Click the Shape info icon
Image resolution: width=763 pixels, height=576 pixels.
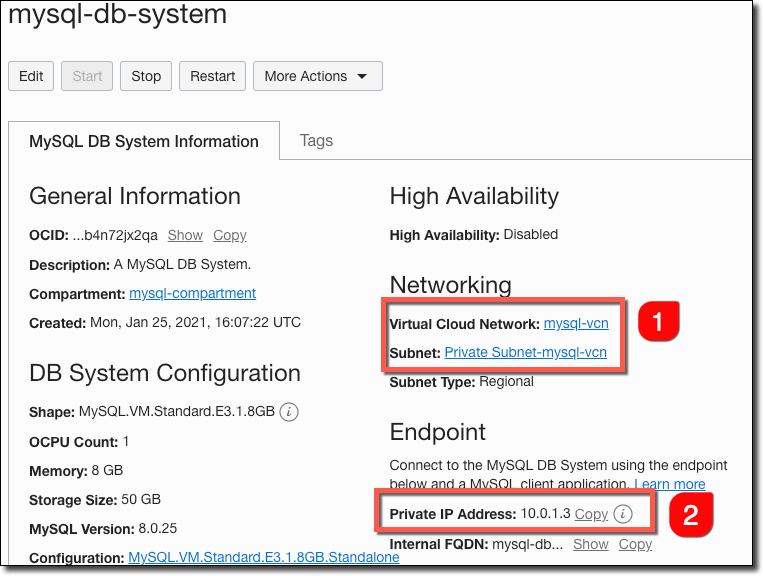[x=289, y=411]
